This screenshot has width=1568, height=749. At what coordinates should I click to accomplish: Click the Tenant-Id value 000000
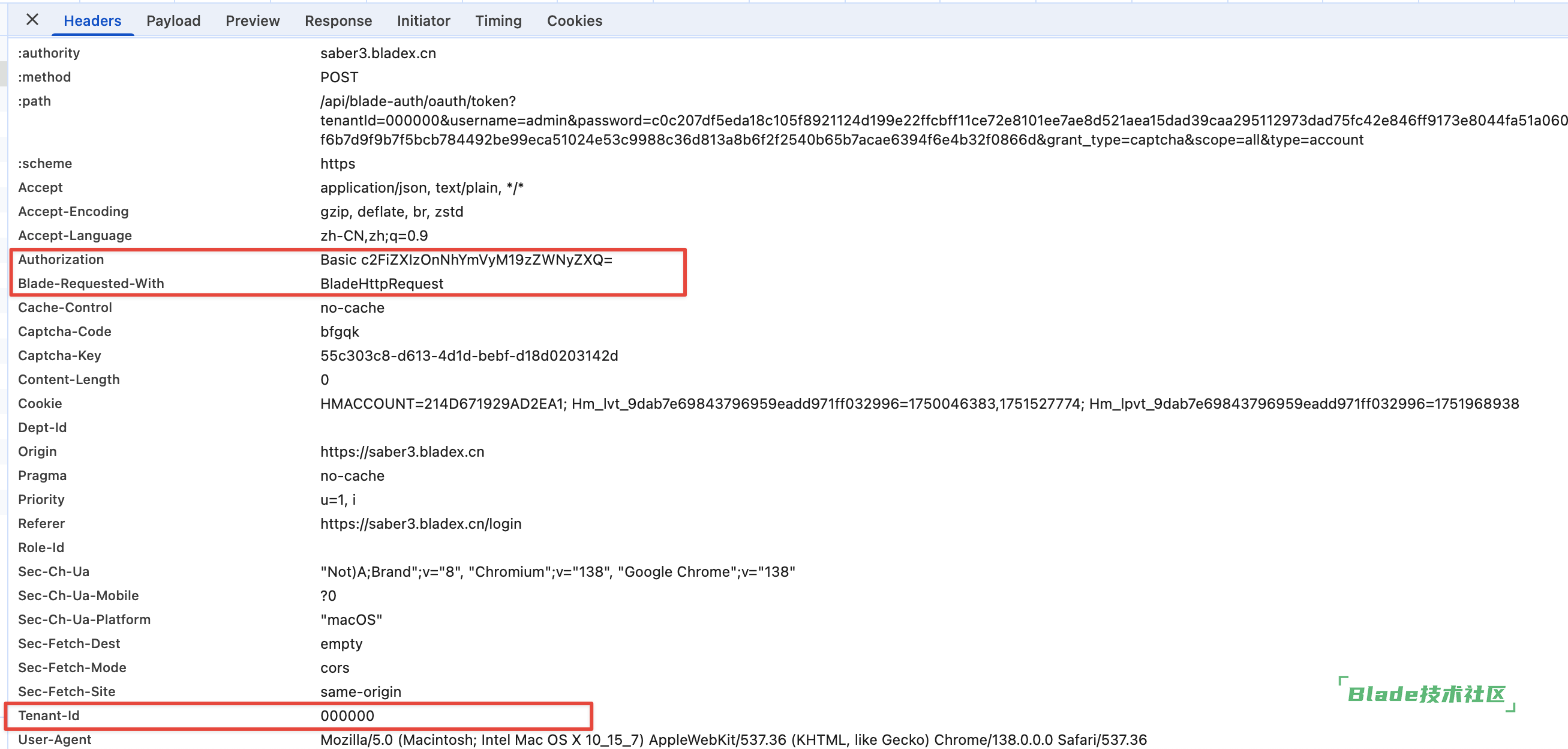(x=347, y=716)
